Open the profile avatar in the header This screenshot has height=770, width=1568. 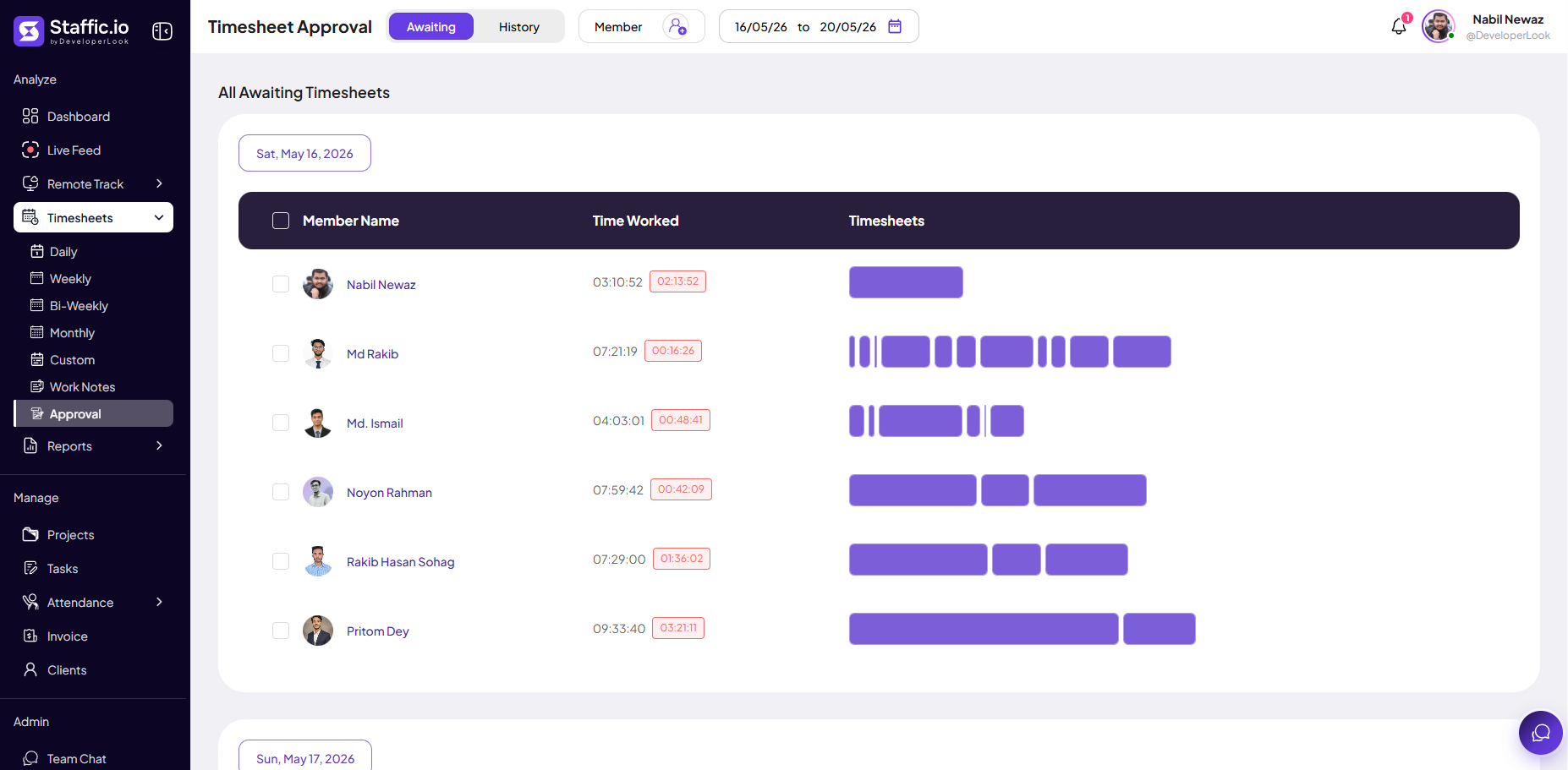[x=1438, y=26]
